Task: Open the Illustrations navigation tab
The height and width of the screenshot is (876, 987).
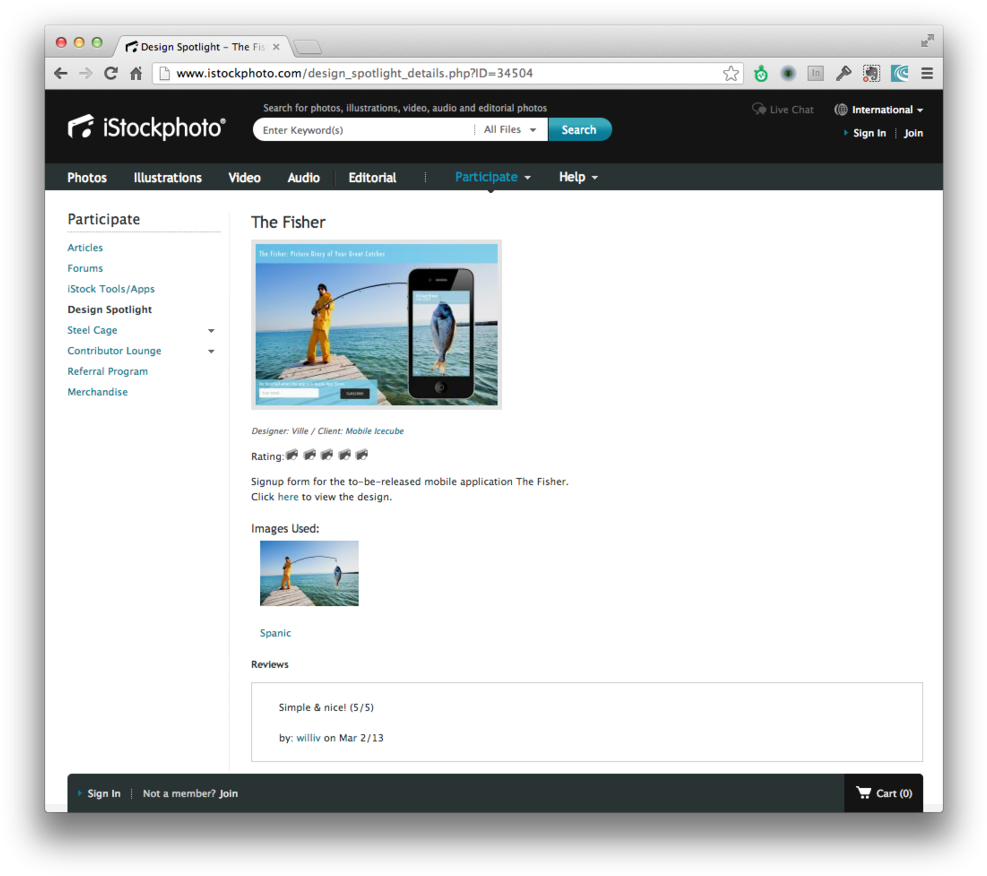Action: (x=168, y=177)
